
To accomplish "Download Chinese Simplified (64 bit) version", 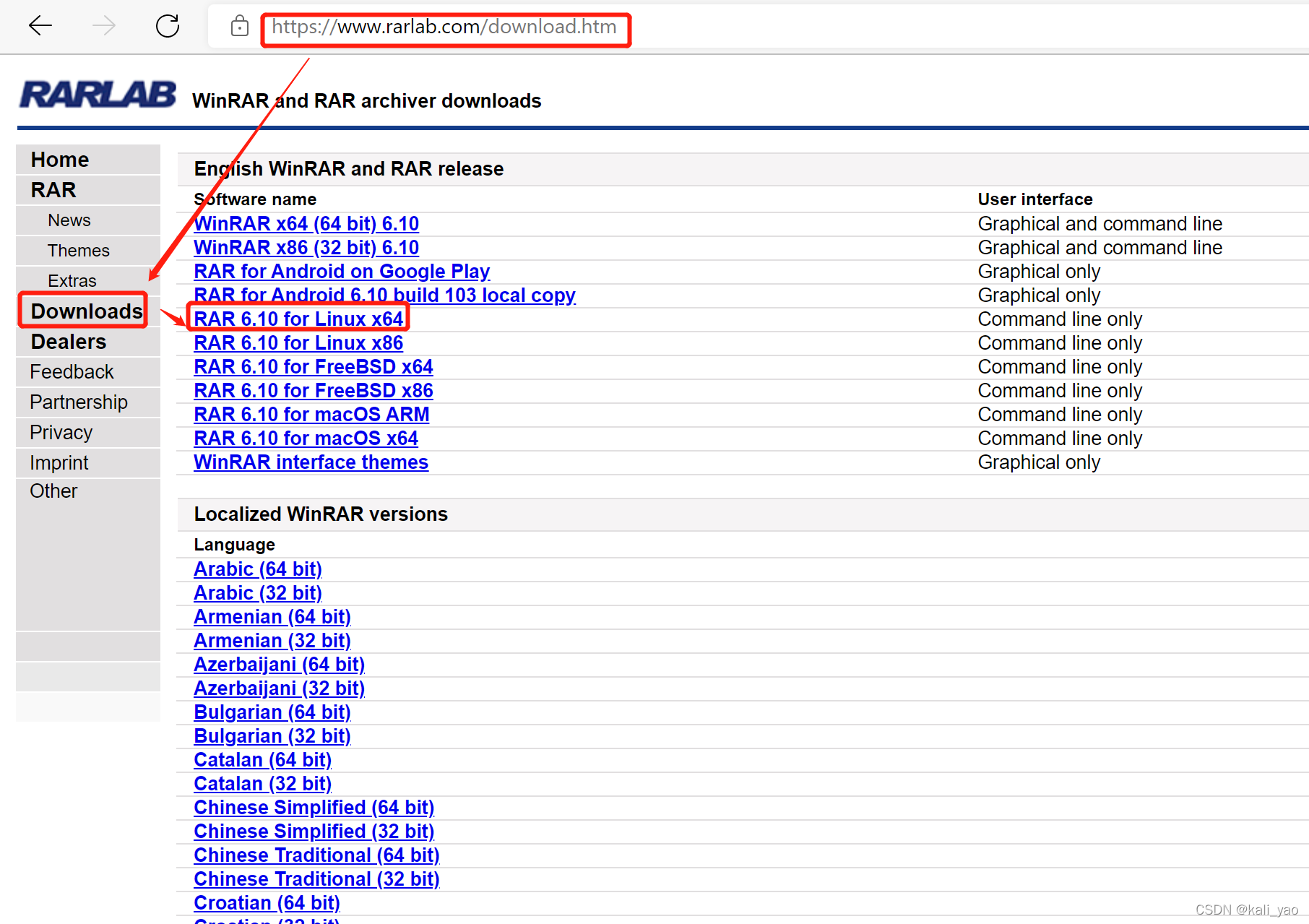I will coord(314,808).
